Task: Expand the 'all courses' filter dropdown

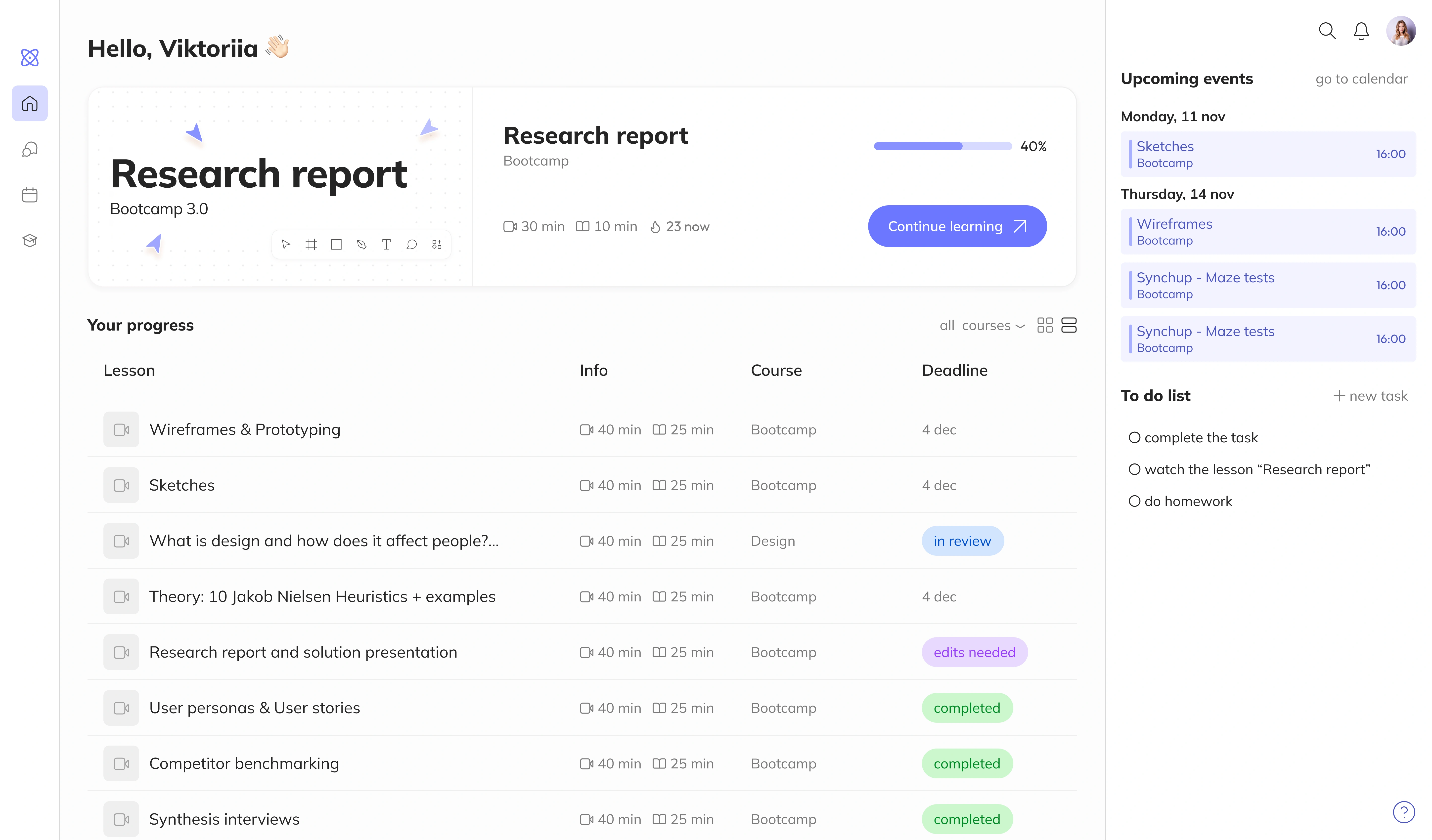Action: pyautogui.click(x=982, y=325)
